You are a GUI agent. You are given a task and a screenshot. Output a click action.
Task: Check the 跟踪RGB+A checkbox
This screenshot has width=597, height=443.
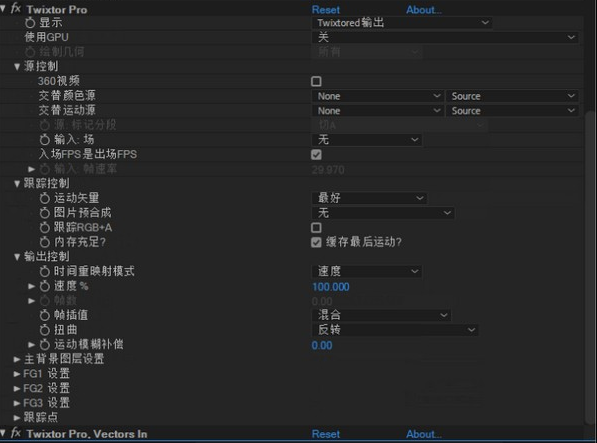pos(316,228)
